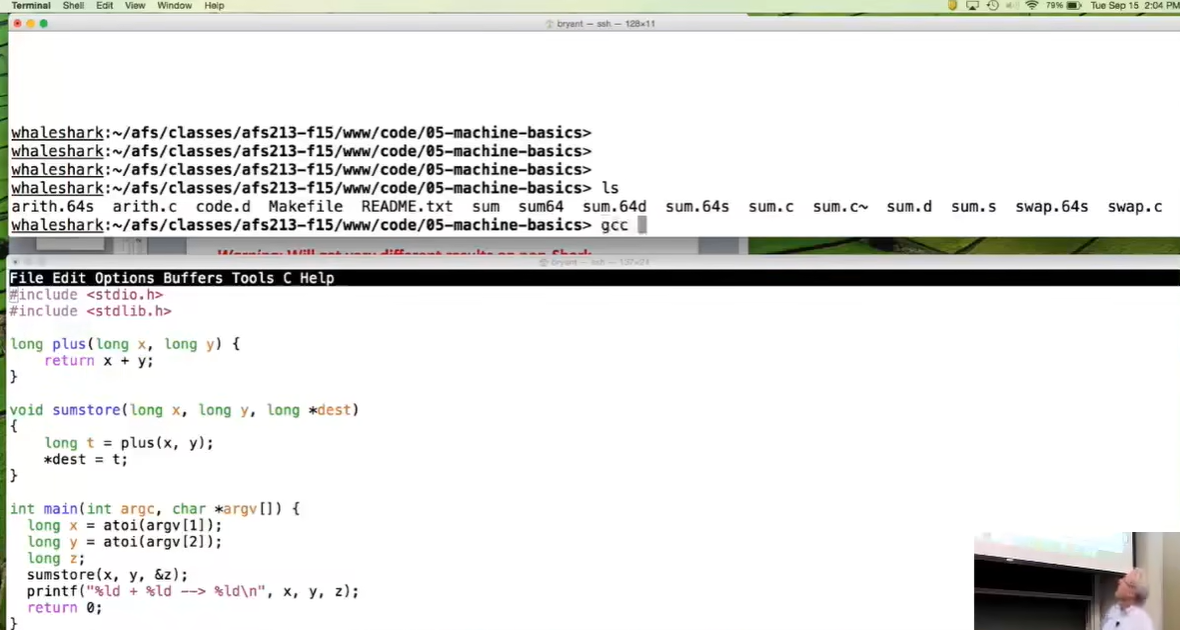1180x630 pixels.
Task: Close the top terminal window with red button
Action: point(17,23)
